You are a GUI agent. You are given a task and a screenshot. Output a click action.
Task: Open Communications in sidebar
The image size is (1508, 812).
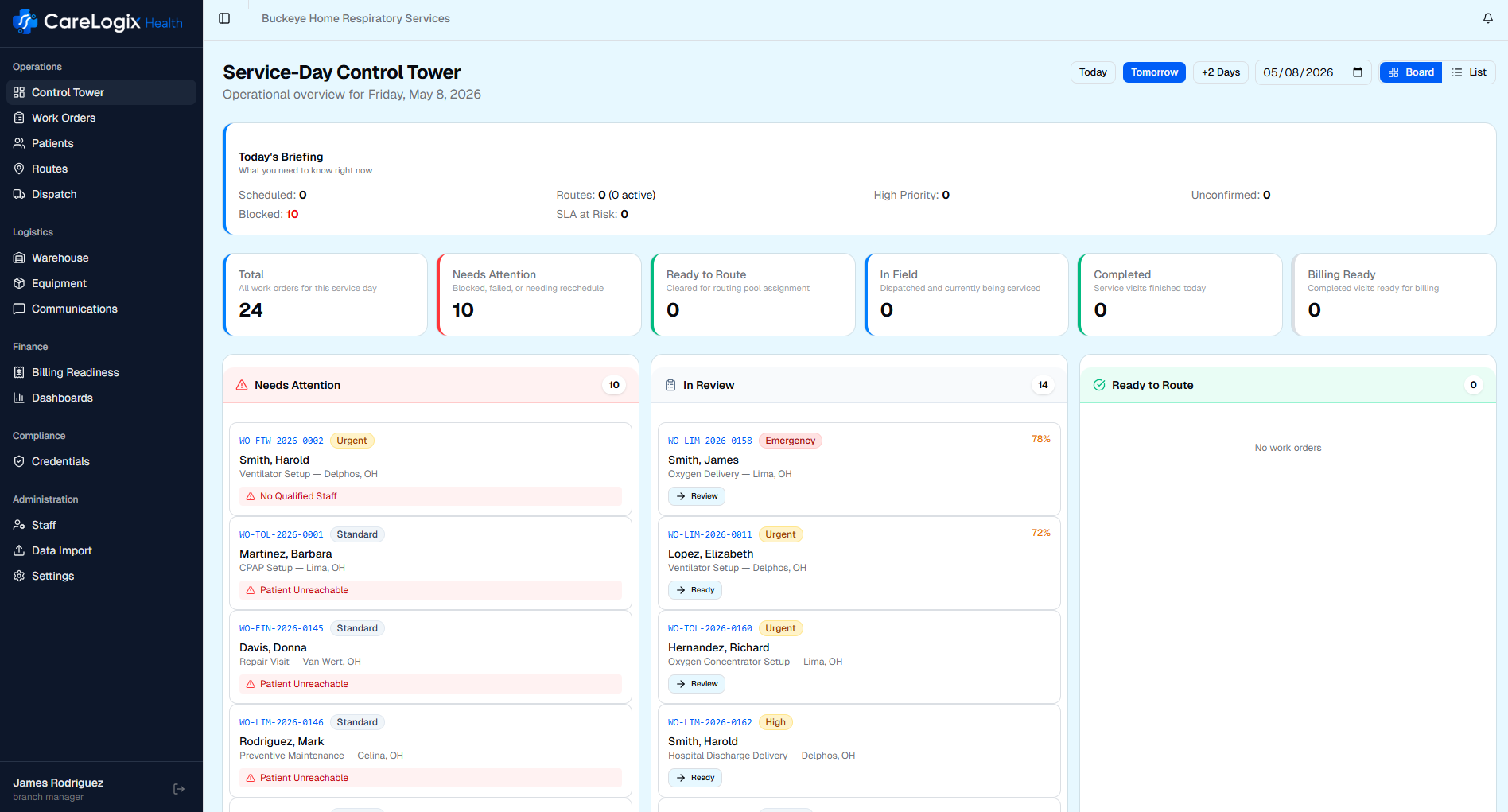click(101, 309)
